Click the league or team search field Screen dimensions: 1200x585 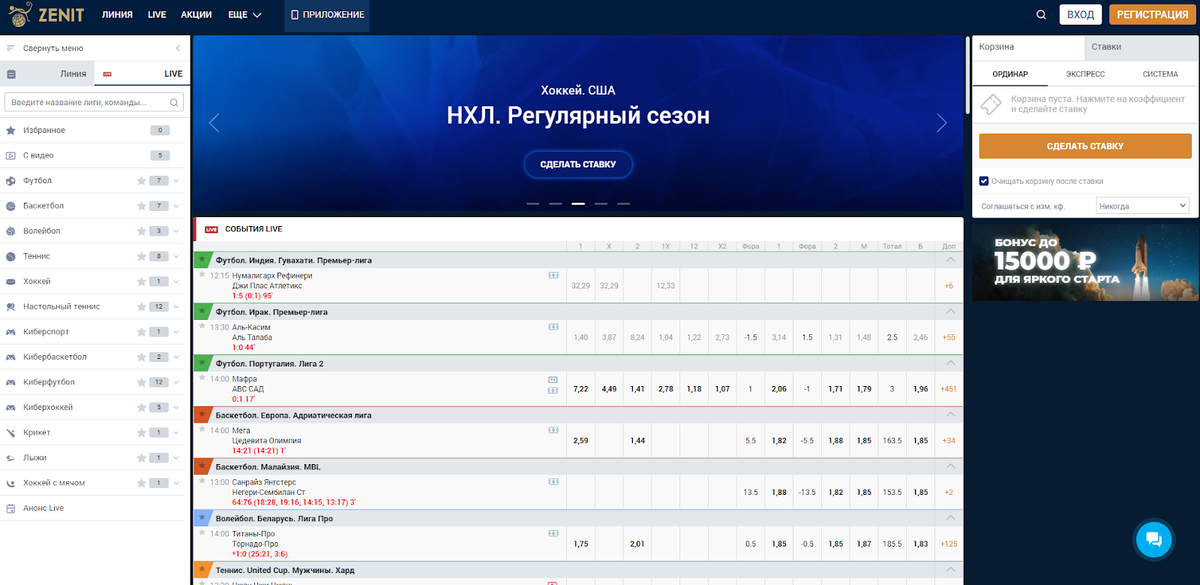click(94, 102)
